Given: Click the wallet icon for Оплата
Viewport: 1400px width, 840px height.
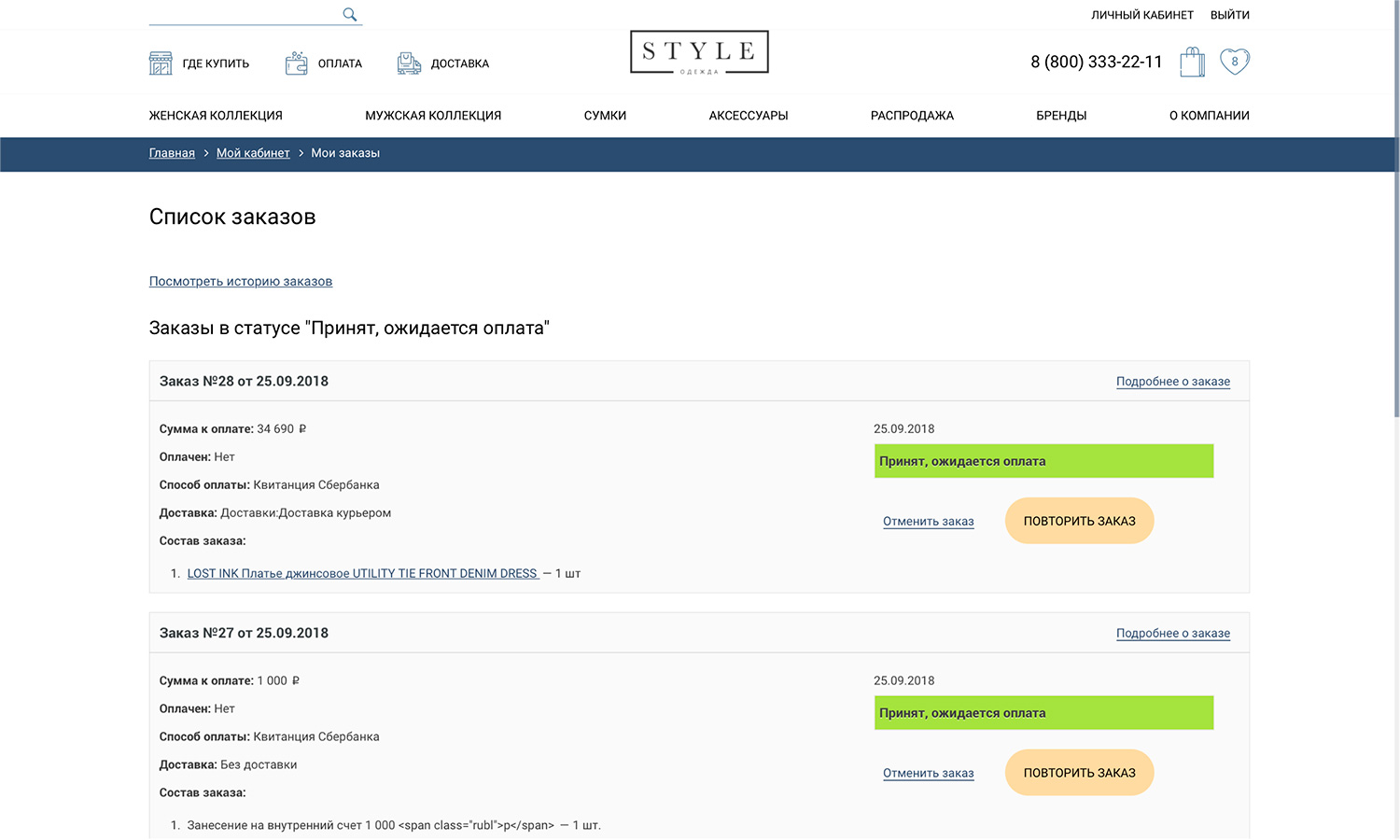Looking at the screenshot, I should tap(296, 63).
